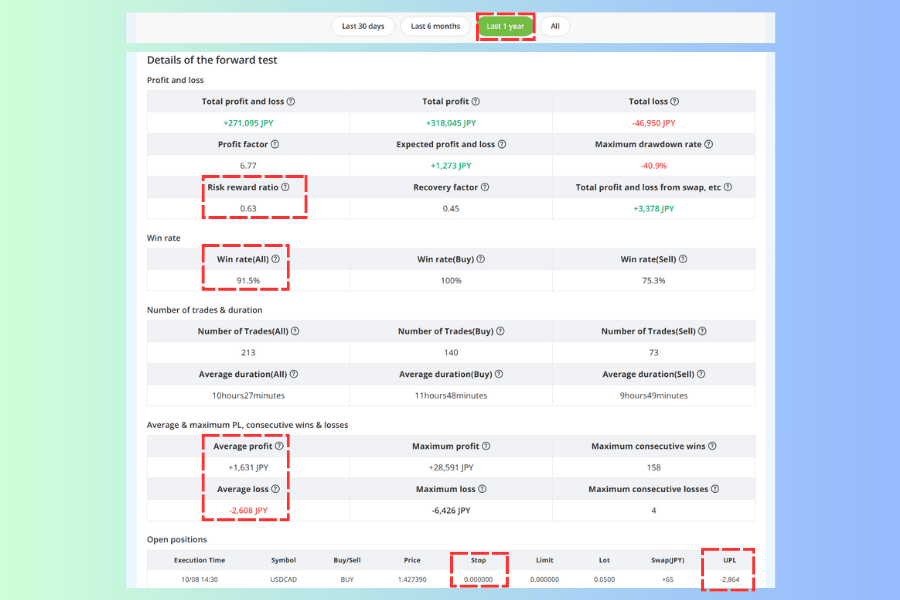Image resolution: width=900 pixels, height=600 pixels.
Task: Click the +271,095 JPY total profit and loss value
Action: (x=248, y=123)
